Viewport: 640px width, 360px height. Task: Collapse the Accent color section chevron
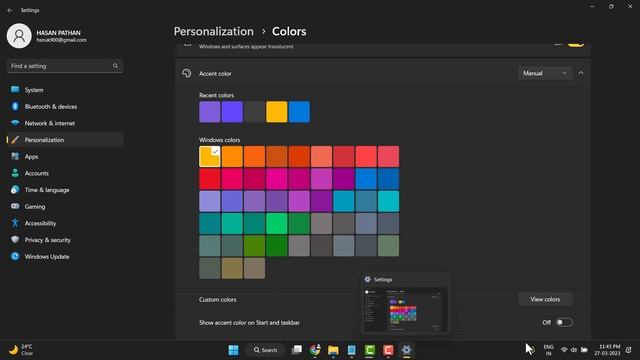(x=581, y=73)
